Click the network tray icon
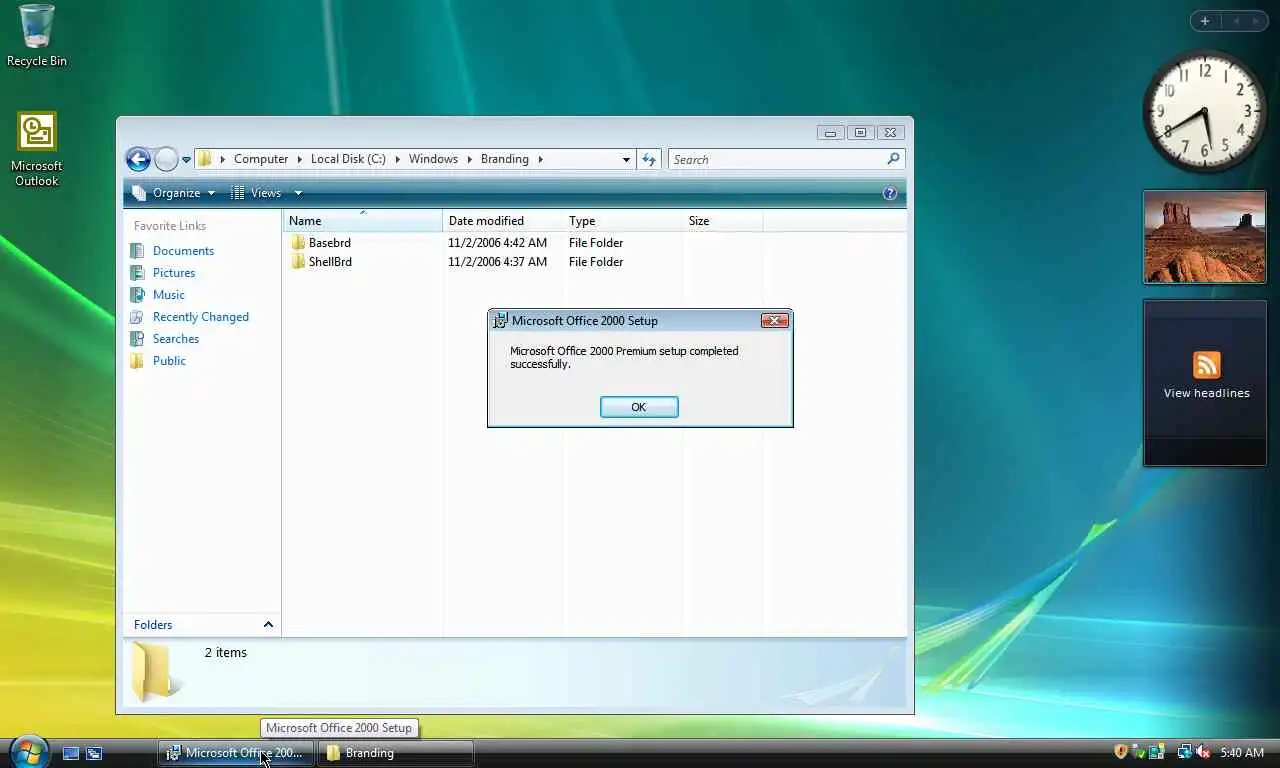This screenshot has width=1280, height=768. [x=1184, y=752]
